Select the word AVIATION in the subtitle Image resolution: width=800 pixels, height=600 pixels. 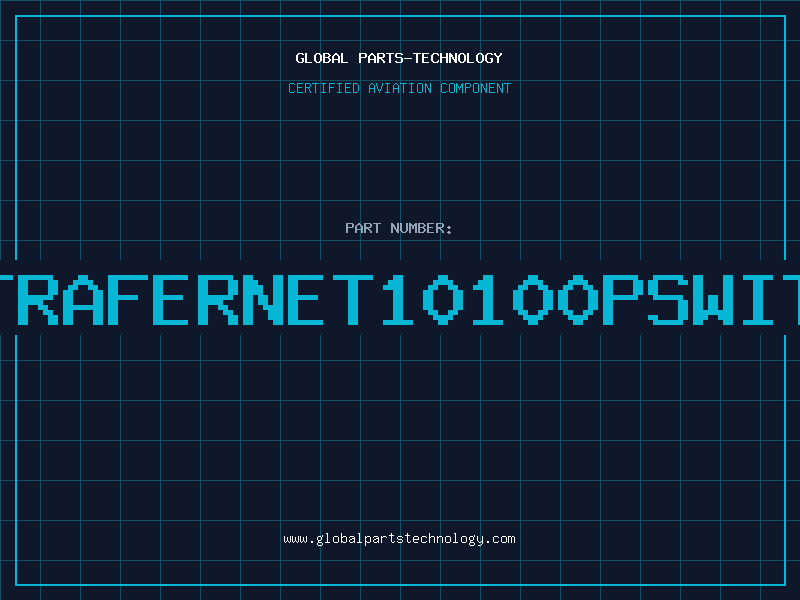(x=399, y=88)
